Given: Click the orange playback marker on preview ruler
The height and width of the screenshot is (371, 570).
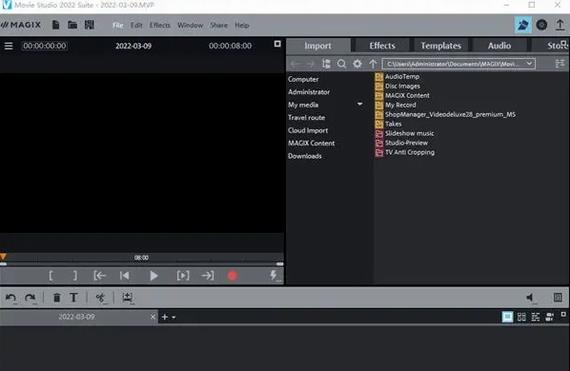Looking at the screenshot, I should [3, 257].
